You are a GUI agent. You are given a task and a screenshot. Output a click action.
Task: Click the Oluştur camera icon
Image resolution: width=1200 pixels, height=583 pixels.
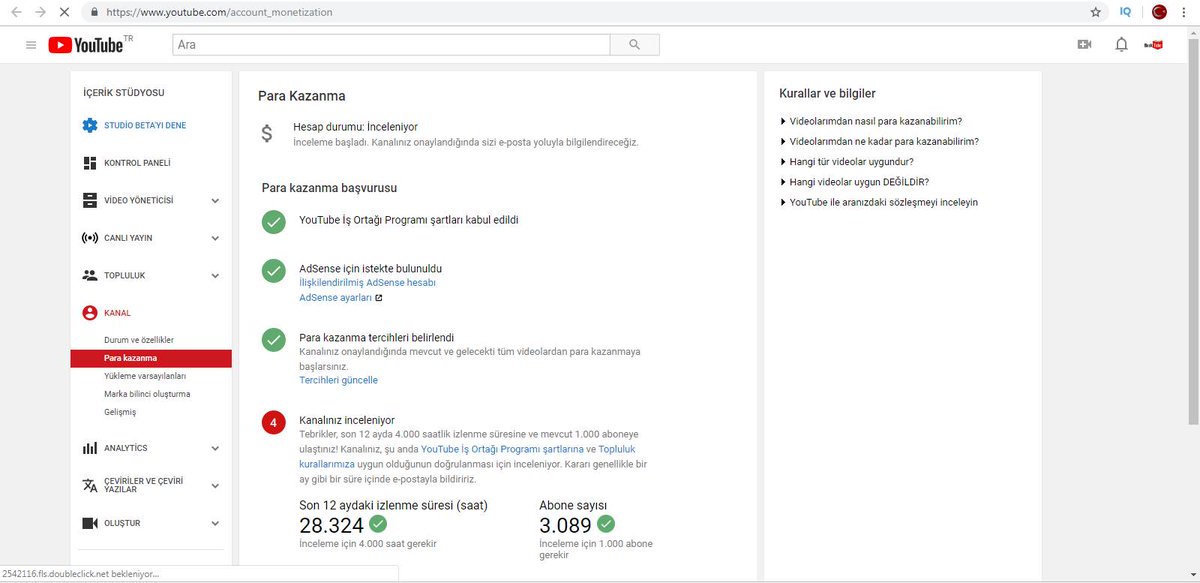pyautogui.click(x=90, y=523)
